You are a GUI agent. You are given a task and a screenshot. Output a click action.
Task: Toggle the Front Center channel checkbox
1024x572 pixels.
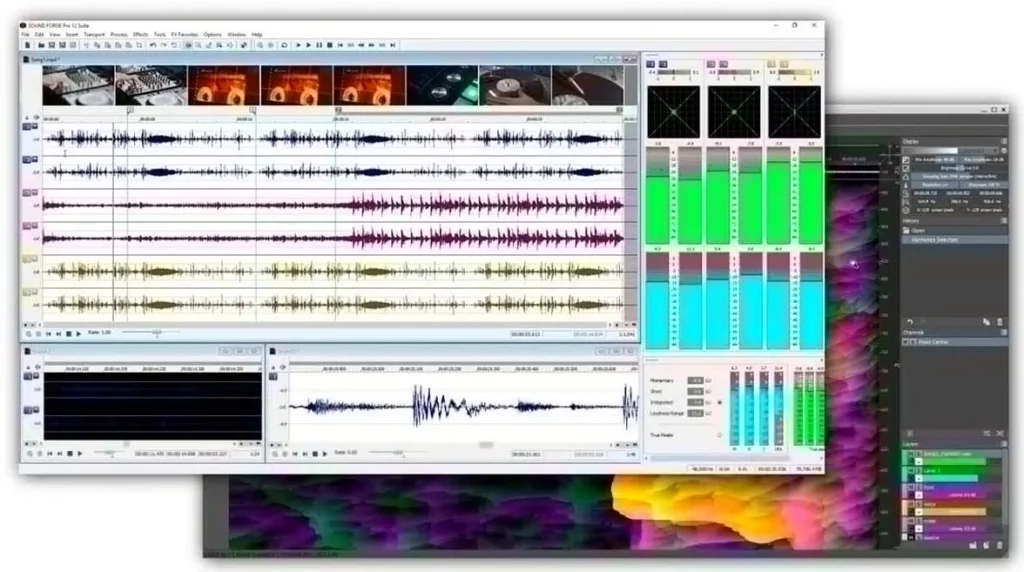pos(906,342)
